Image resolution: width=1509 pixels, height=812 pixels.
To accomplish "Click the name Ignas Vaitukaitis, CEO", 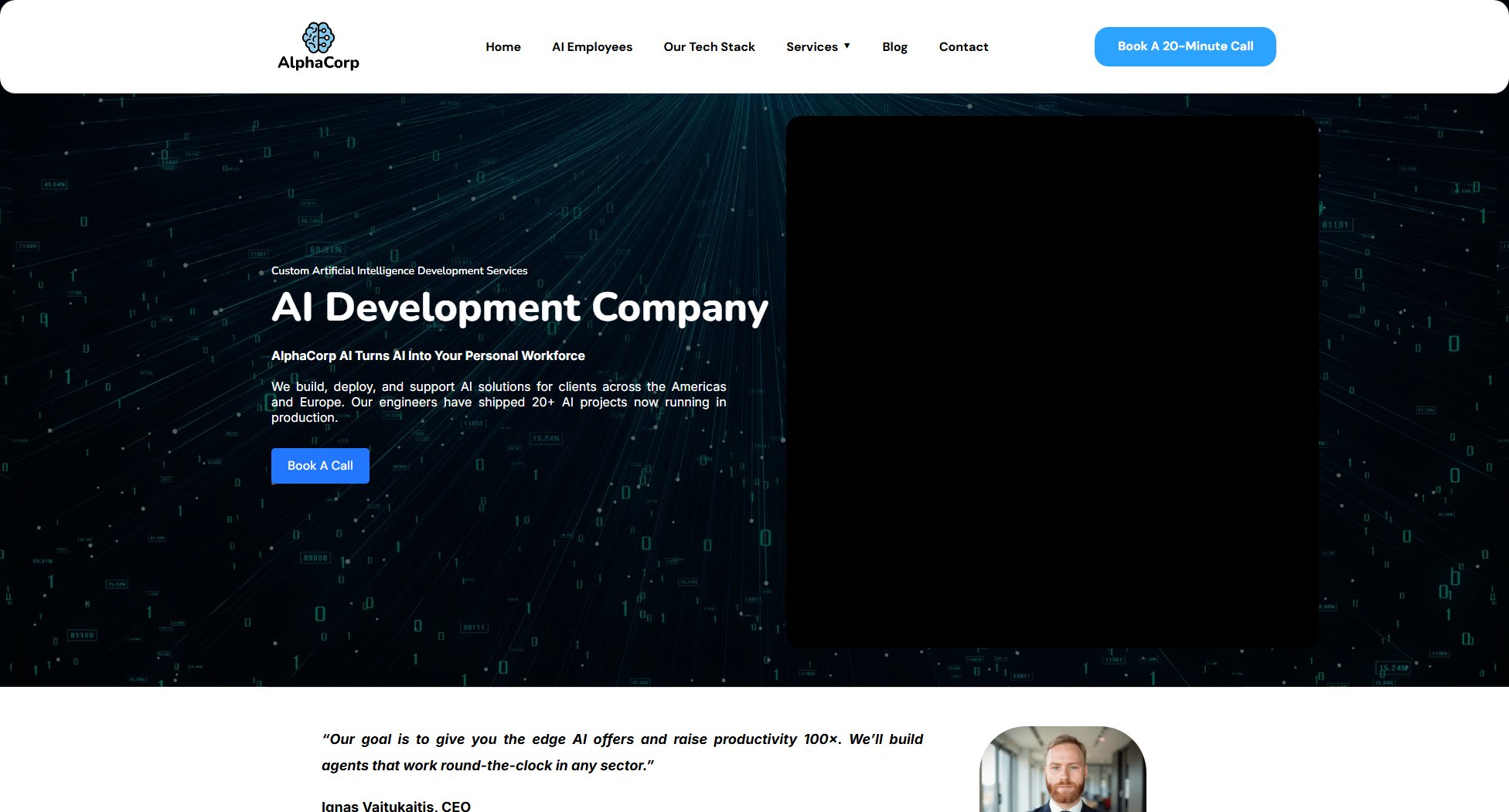I will pyautogui.click(x=396, y=806).
